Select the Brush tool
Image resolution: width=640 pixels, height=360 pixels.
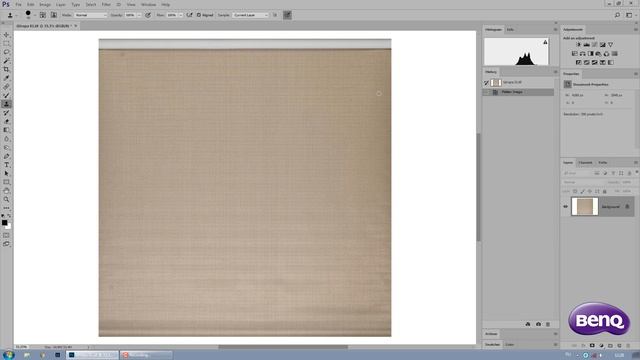click(x=6, y=96)
